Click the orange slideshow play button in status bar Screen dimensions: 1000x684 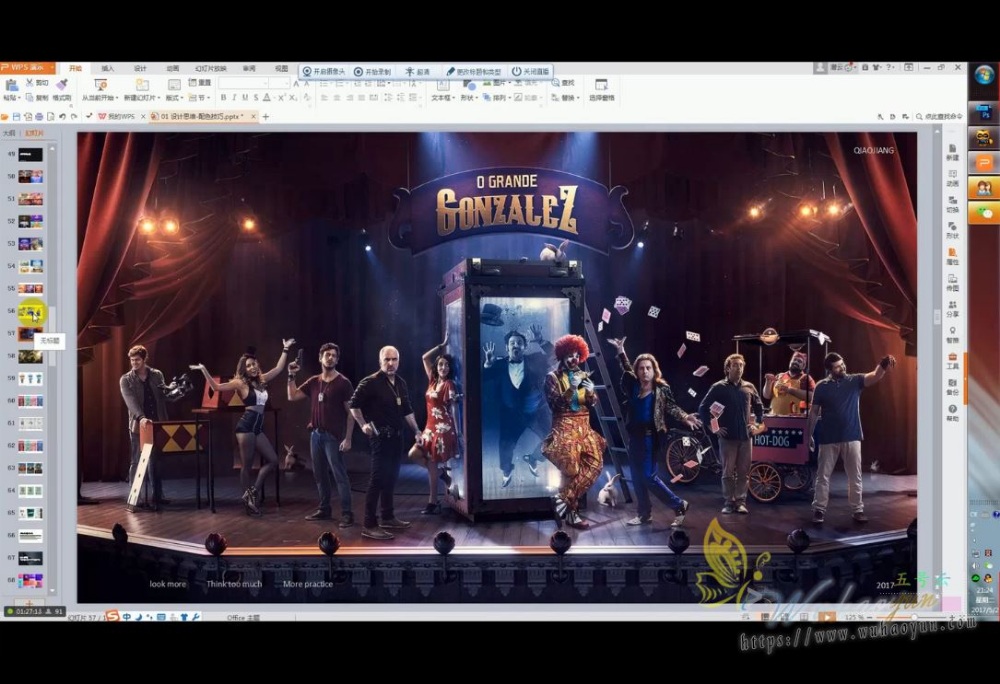tap(827, 617)
